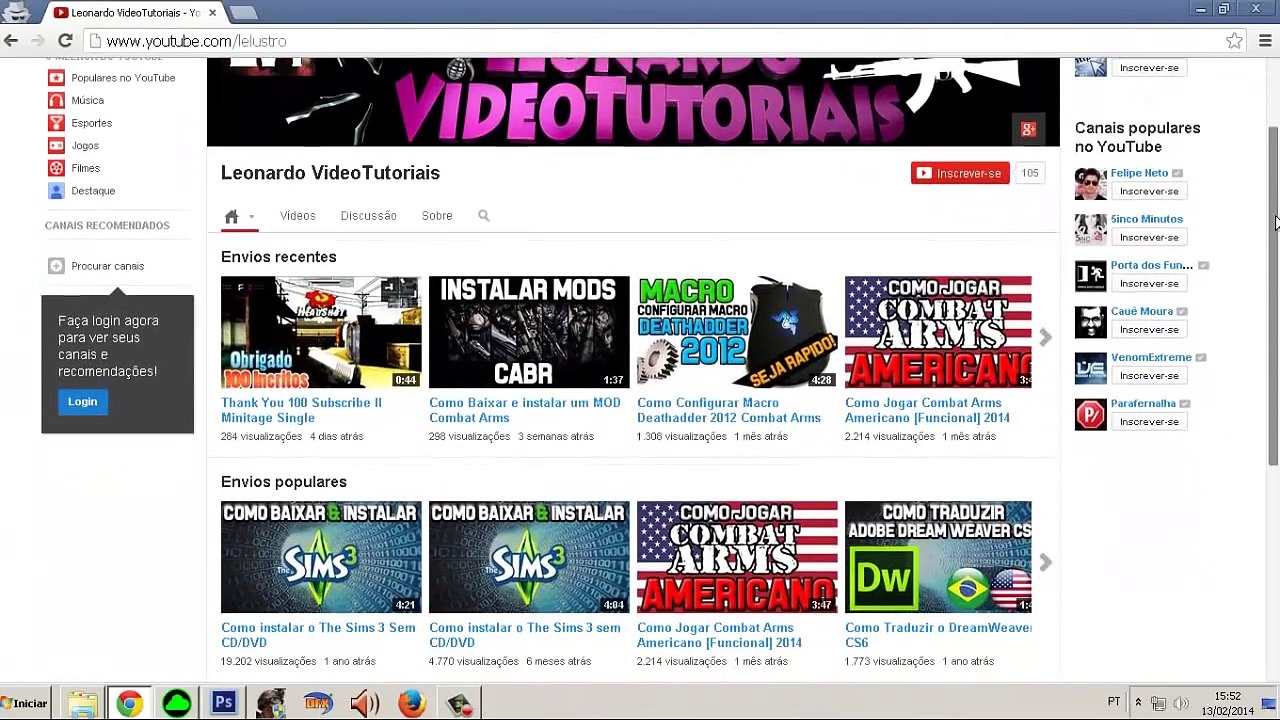Click Porta dos Fundos avatar icon

click(1090, 276)
